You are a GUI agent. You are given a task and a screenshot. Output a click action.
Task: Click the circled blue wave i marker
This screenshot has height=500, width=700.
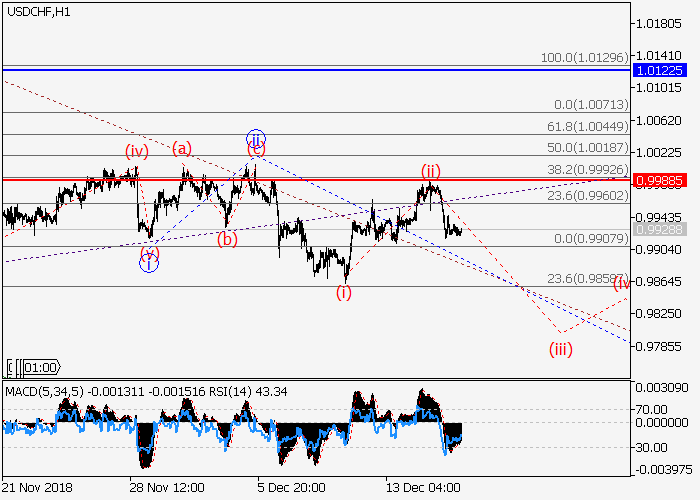click(x=148, y=264)
